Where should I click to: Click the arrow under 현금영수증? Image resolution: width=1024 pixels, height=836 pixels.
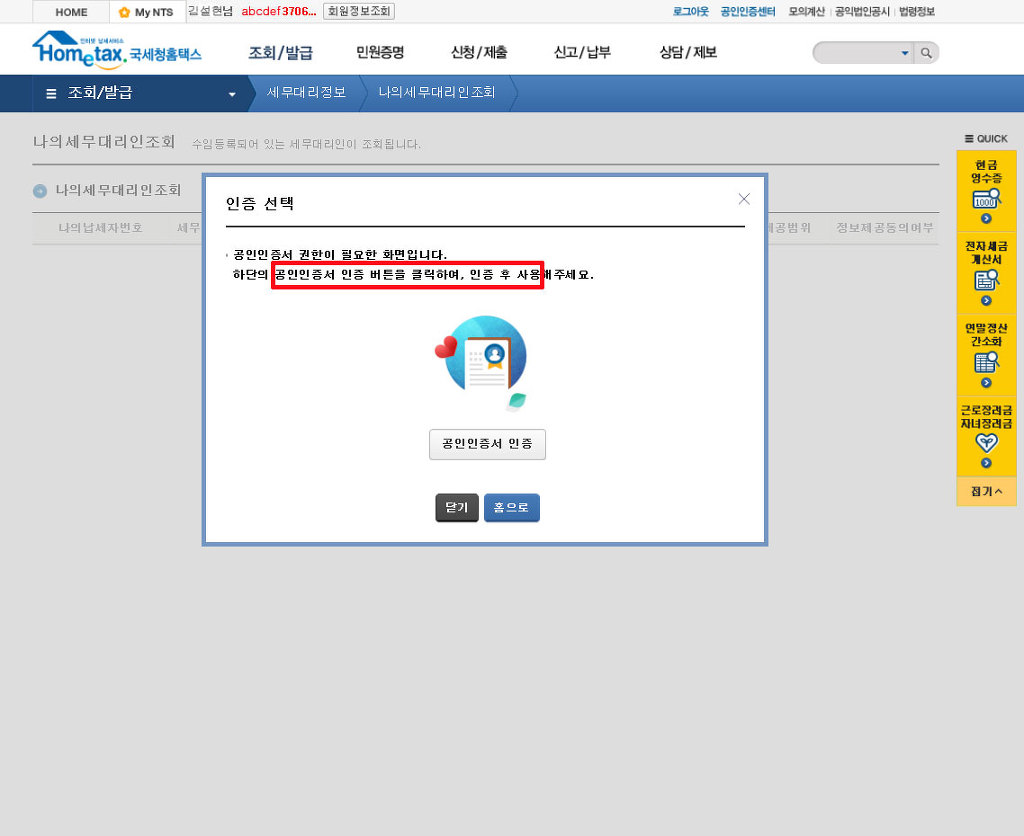(986, 218)
